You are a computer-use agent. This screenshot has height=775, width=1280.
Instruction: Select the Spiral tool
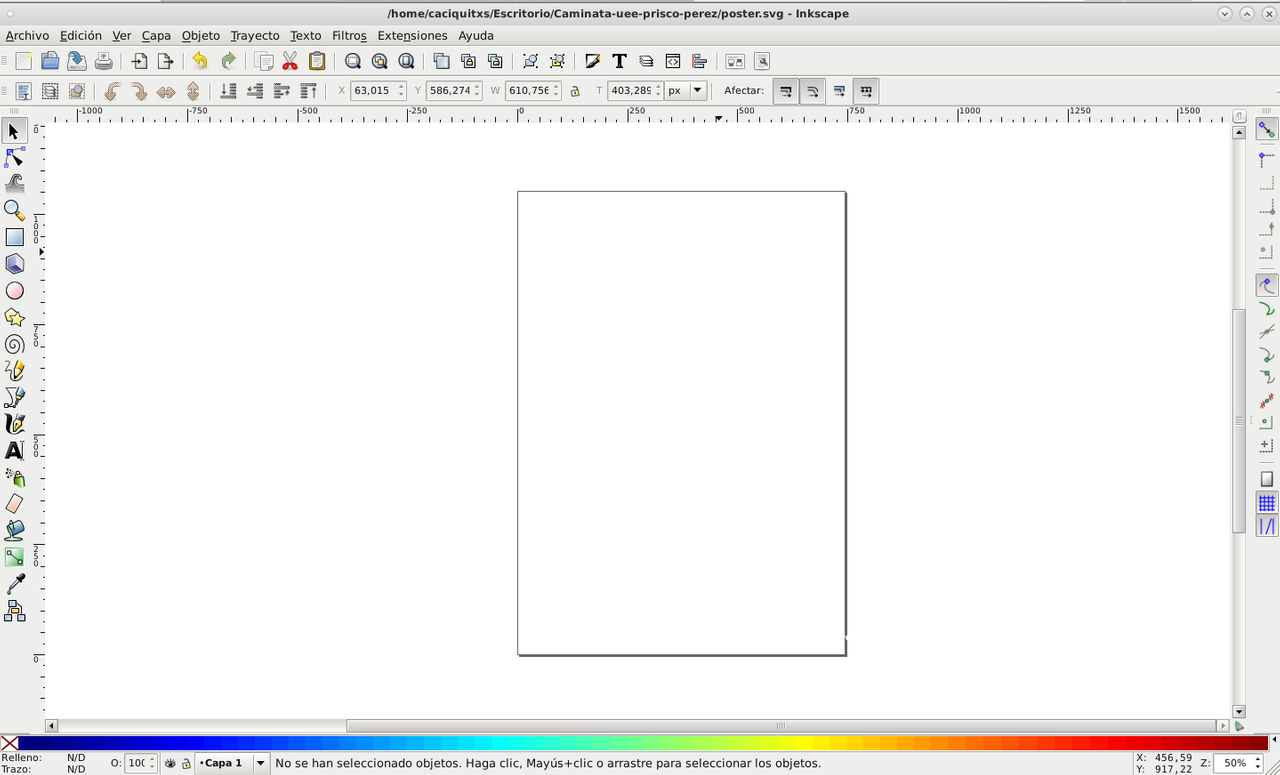(14, 343)
